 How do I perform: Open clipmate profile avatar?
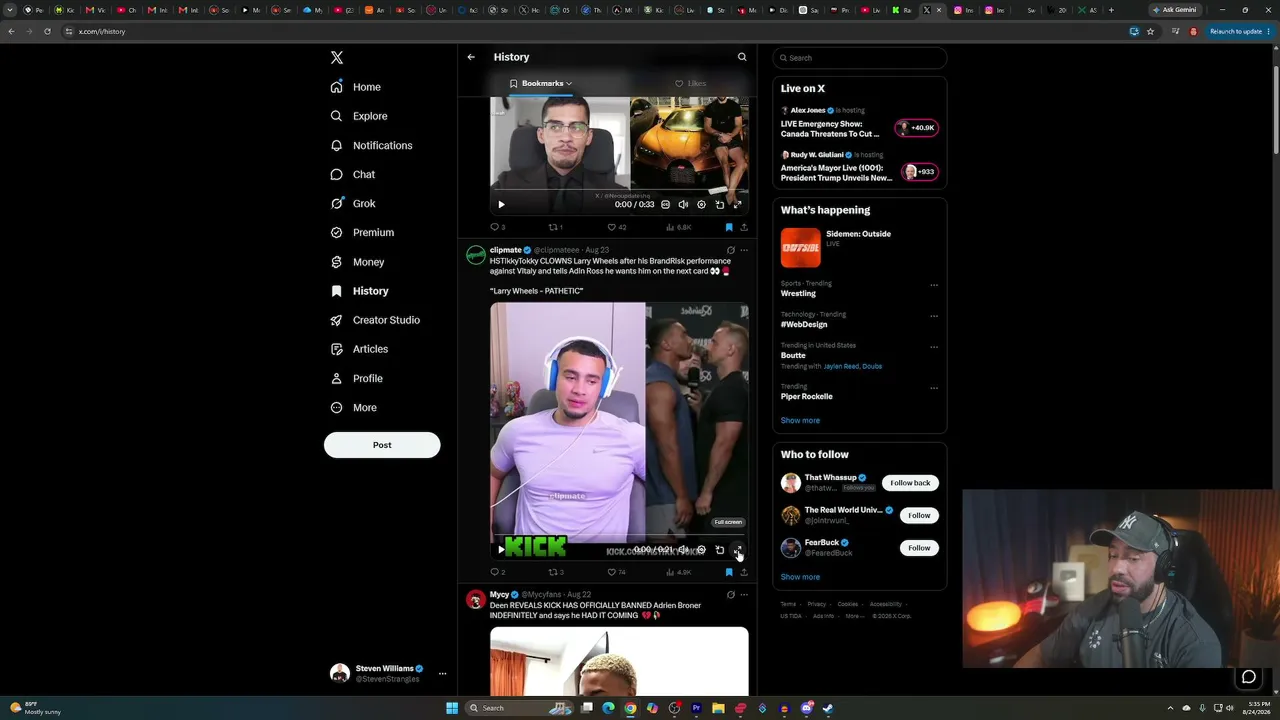(x=476, y=255)
